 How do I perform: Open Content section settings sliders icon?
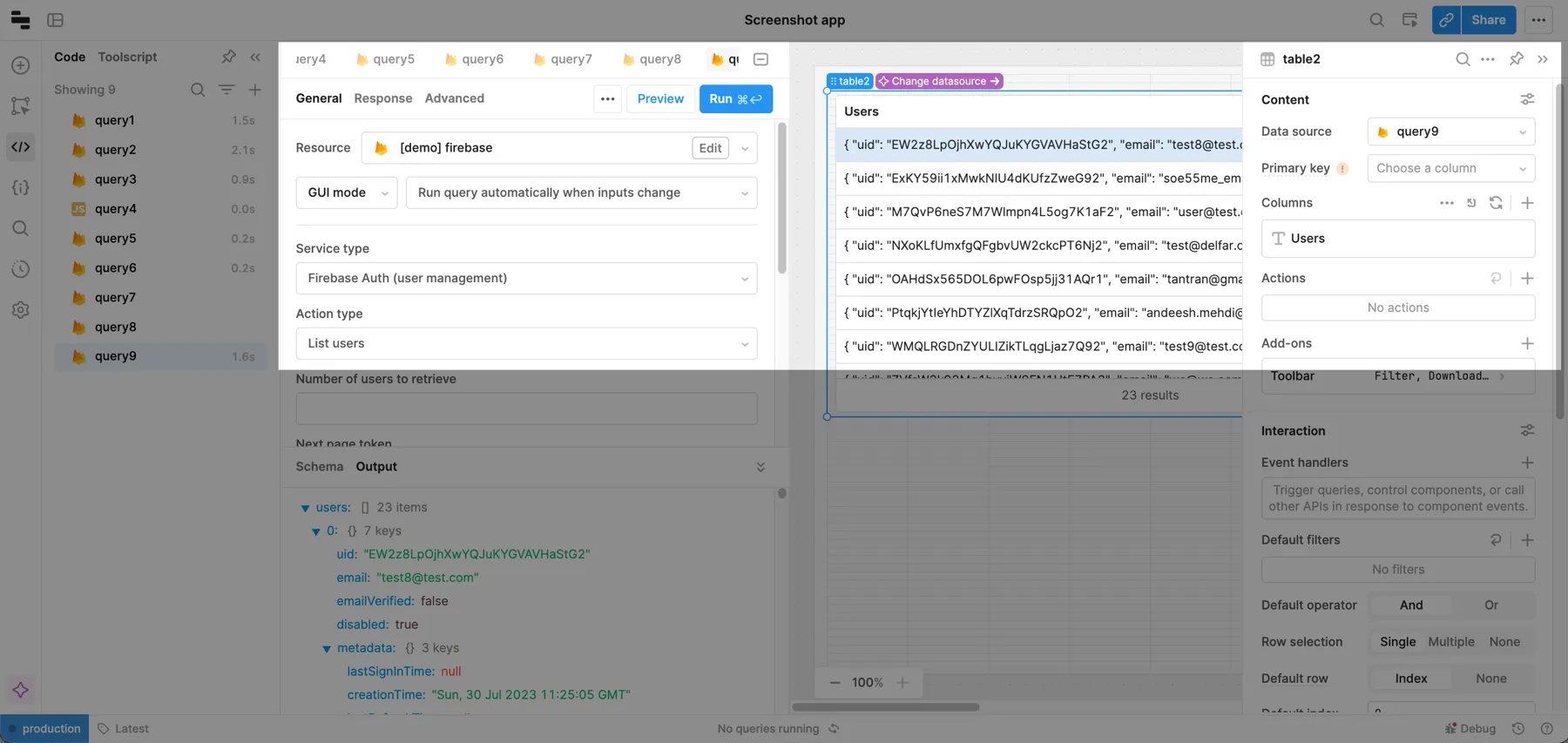(x=1527, y=99)
